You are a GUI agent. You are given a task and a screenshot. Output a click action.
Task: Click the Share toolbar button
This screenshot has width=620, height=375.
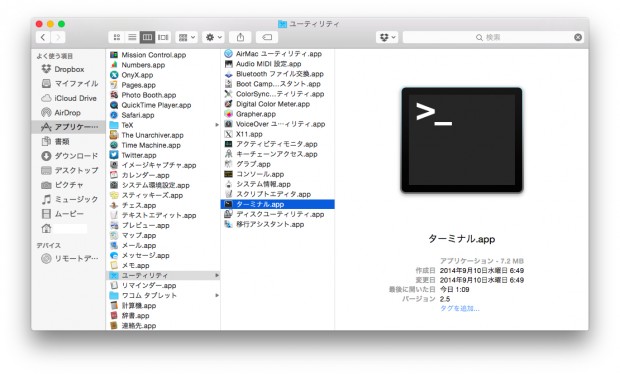240,37
